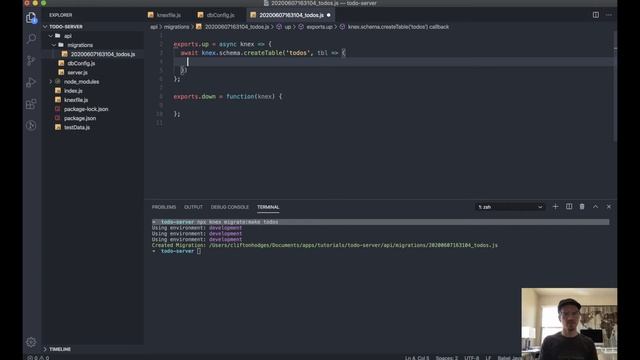Split the terminal panel

tap(569, 207)
